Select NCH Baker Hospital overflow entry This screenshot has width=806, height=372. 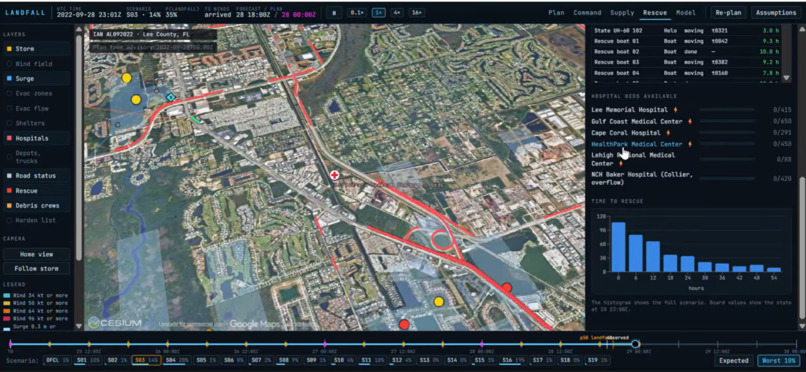tap(642, 178)
